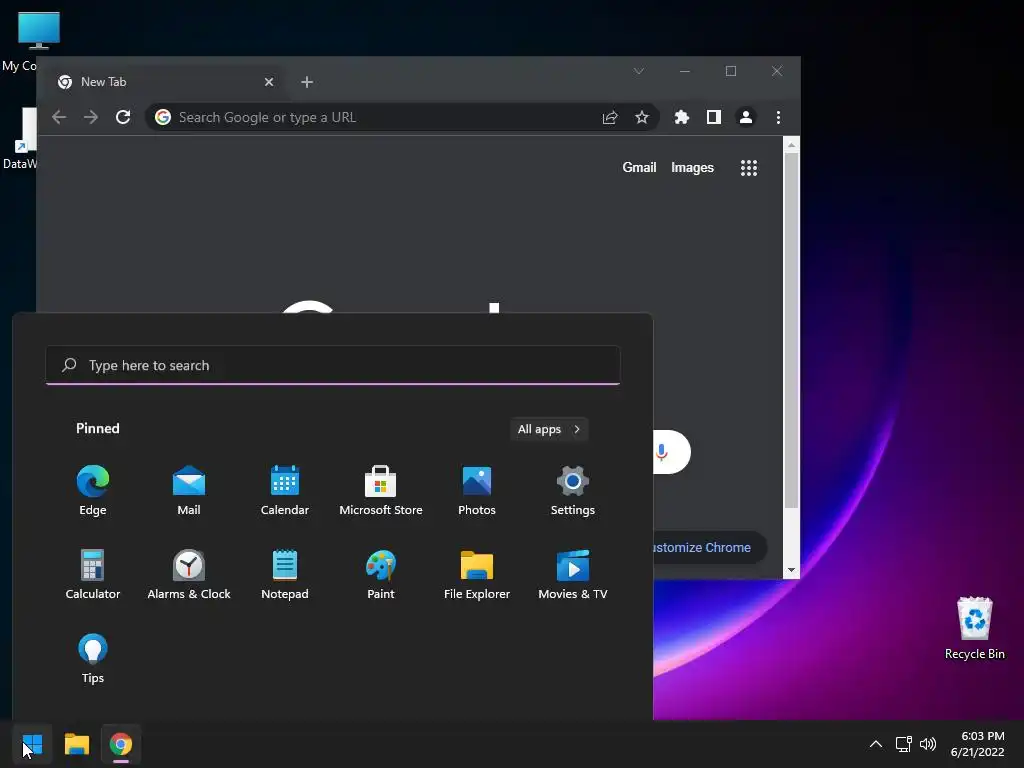Open the Google apps grid
This screenshot has width=1024, height=768.
[x=749, y=168]
